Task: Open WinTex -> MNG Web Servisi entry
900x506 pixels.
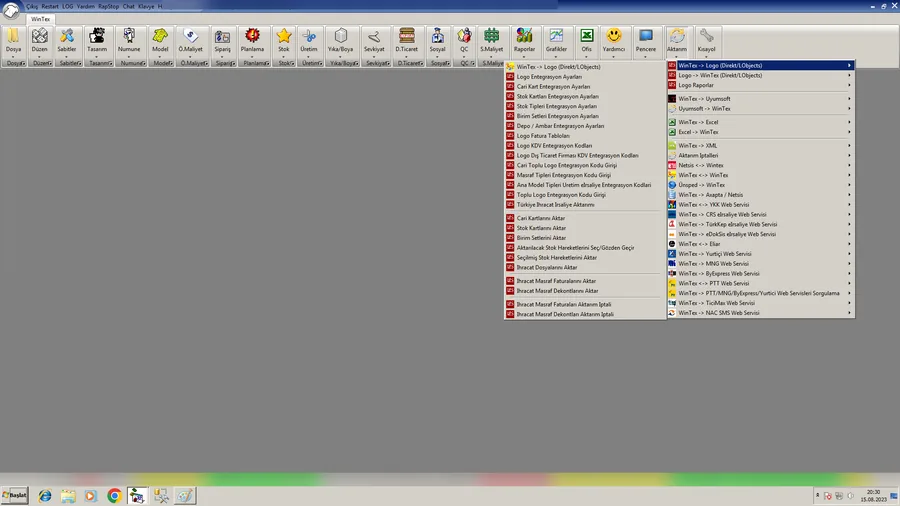Action: pyautogui.click(x=761, y=263)
